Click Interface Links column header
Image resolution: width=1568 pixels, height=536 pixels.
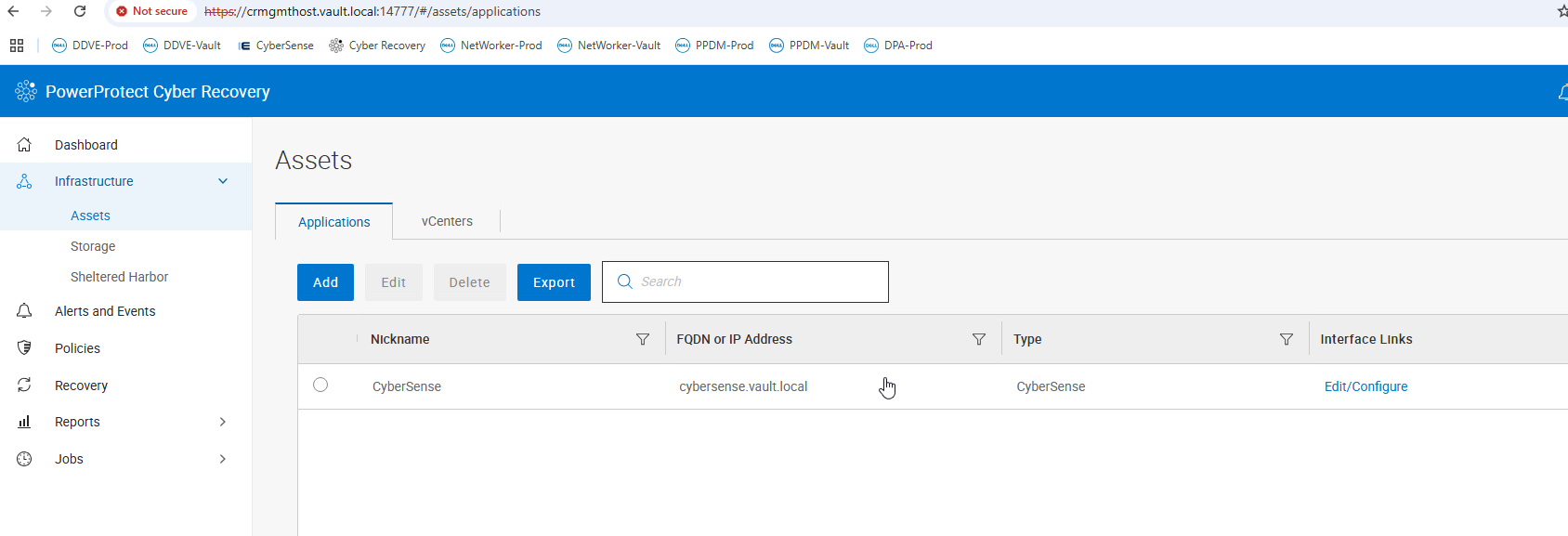point(1366,339)
